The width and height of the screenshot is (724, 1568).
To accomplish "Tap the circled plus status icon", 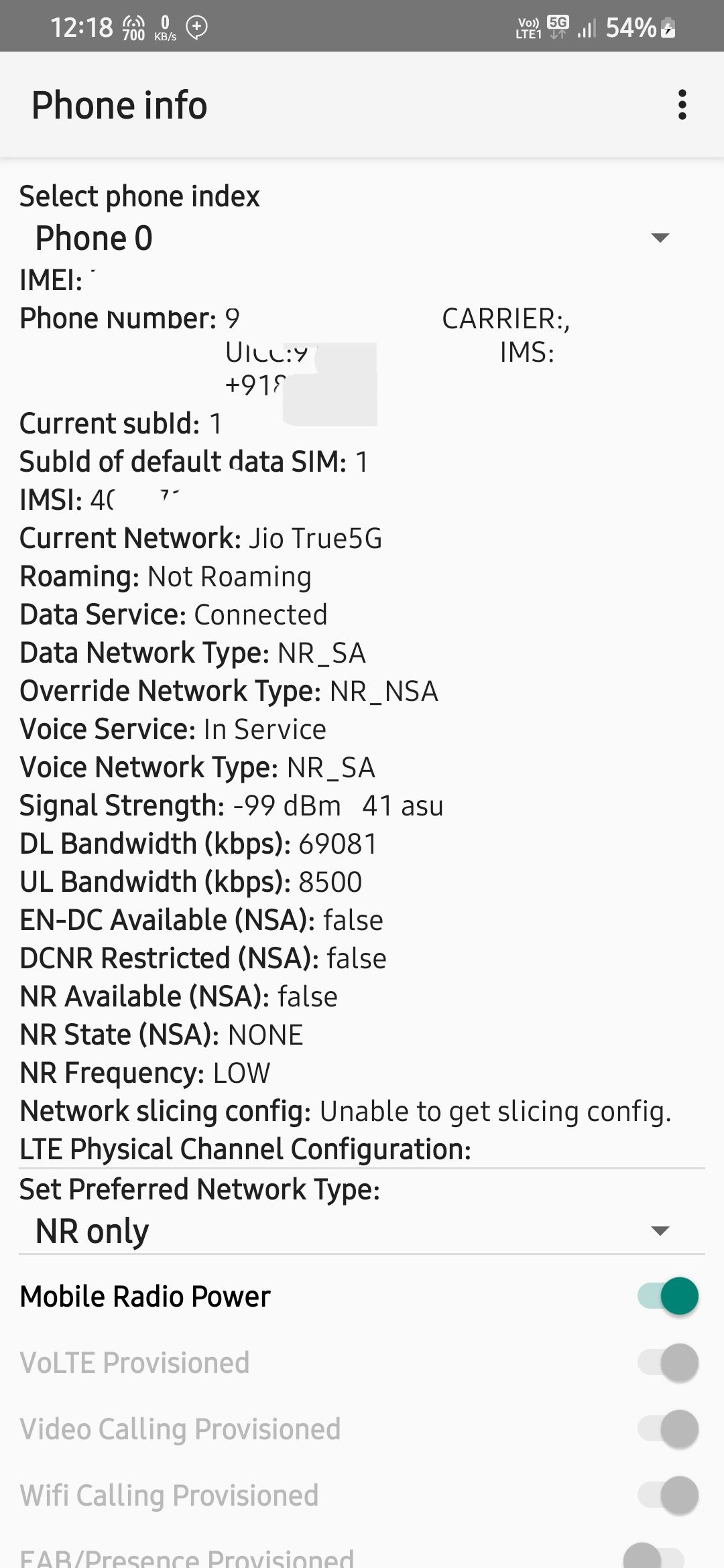I will [x=197, y=27].
